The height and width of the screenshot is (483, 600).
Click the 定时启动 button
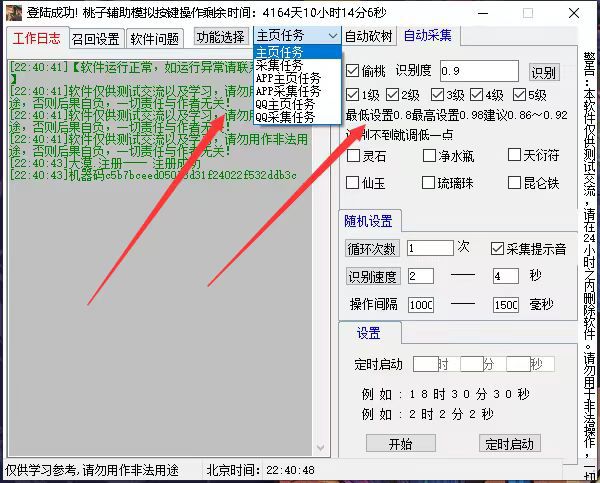509,444
